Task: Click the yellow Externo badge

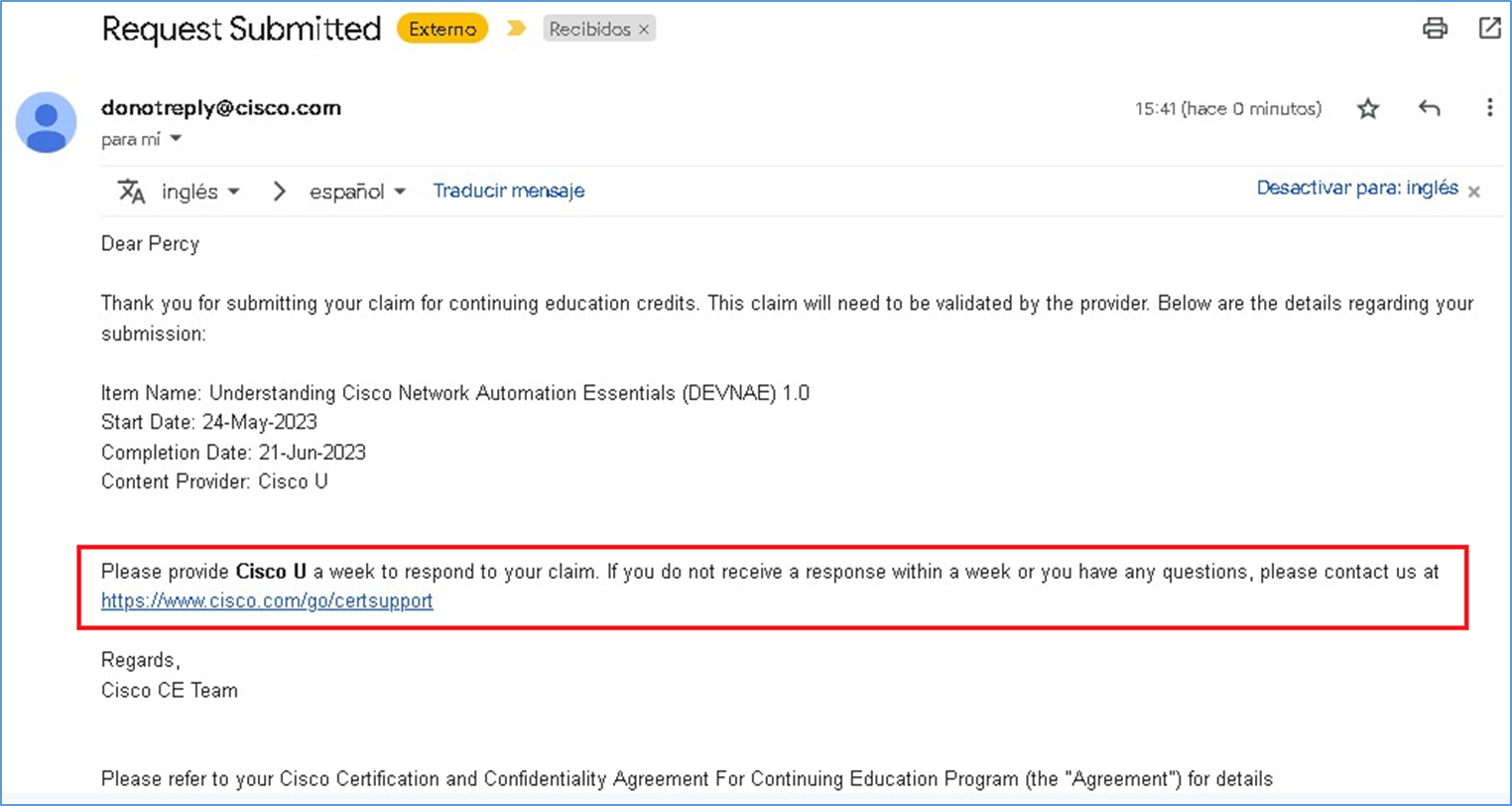Action: [441, 29]
